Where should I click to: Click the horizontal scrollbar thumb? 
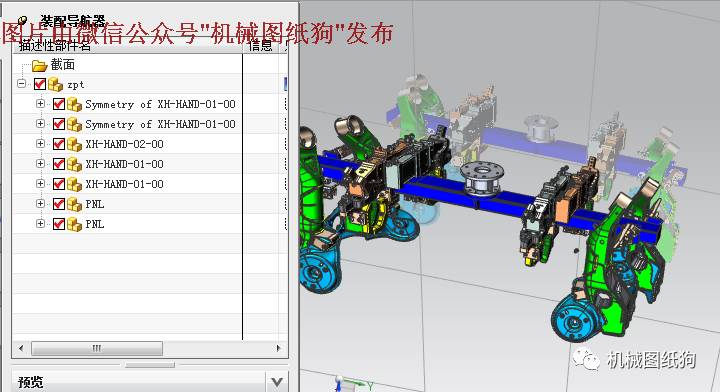point(97,348)
